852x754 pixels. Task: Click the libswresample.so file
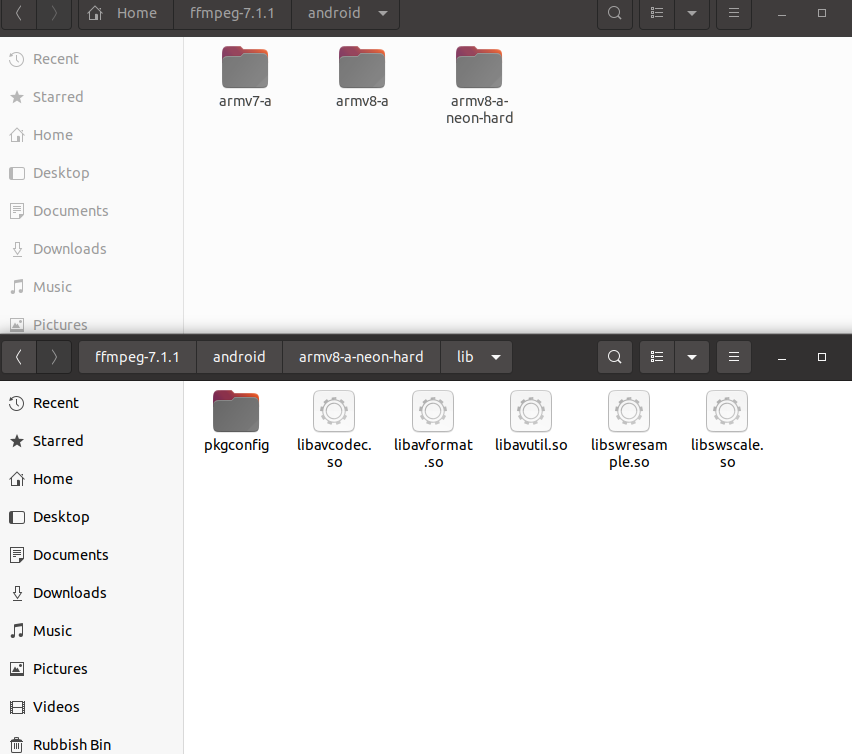(x=629, y=429)
